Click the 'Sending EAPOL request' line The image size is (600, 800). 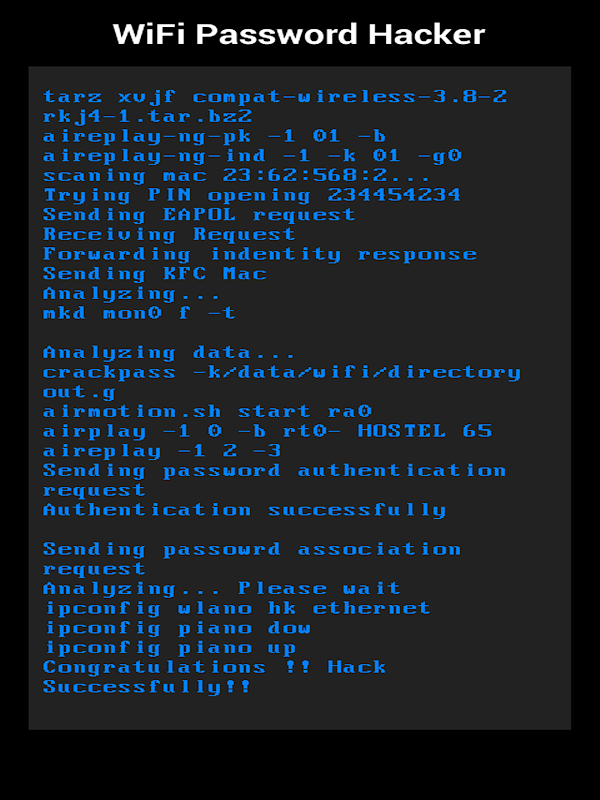coord(199,215)
